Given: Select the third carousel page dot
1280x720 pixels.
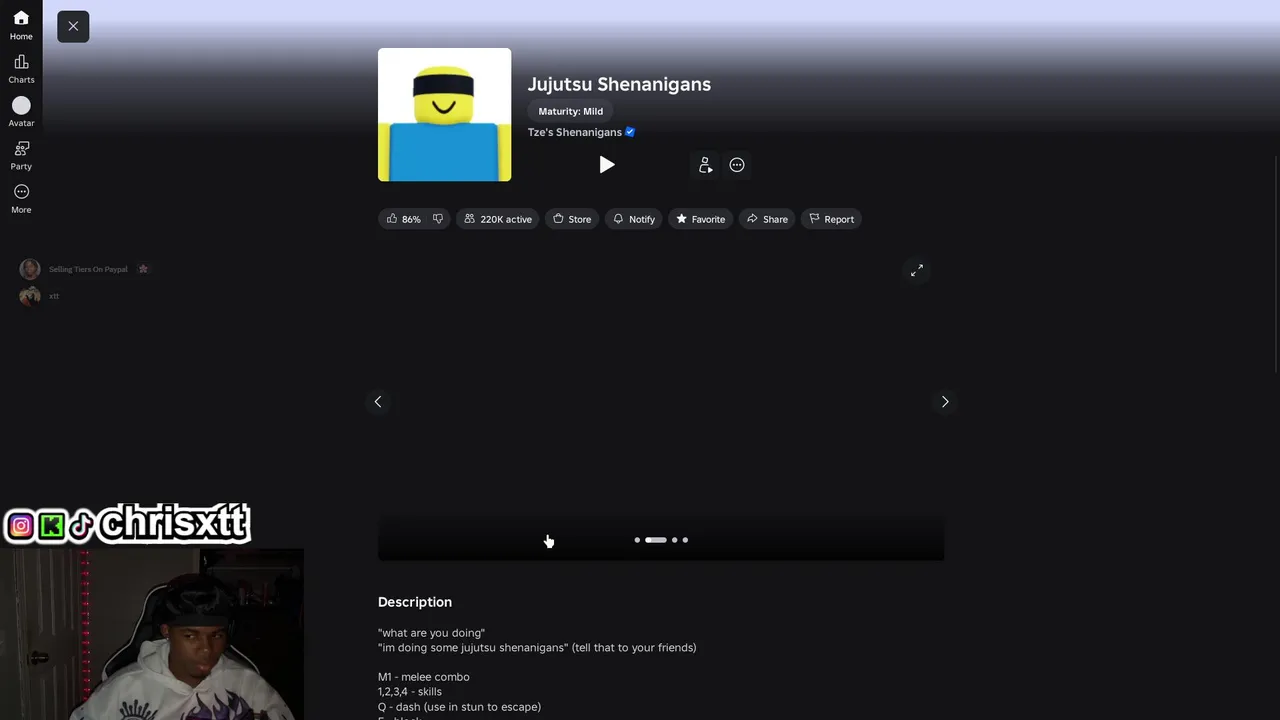Looking at the screenshot, I should [674, 540].
